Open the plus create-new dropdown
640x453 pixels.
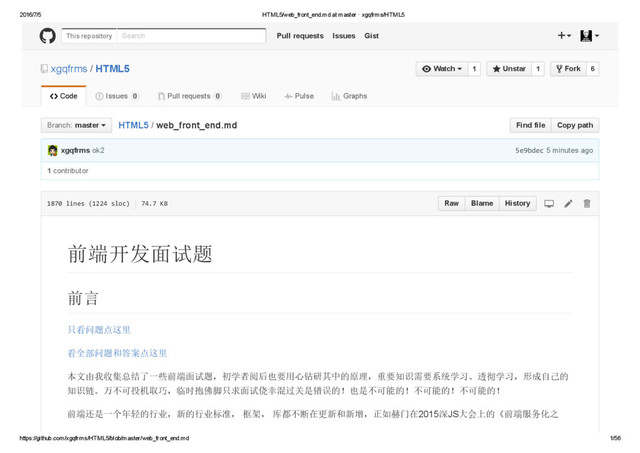click(564, 36)
